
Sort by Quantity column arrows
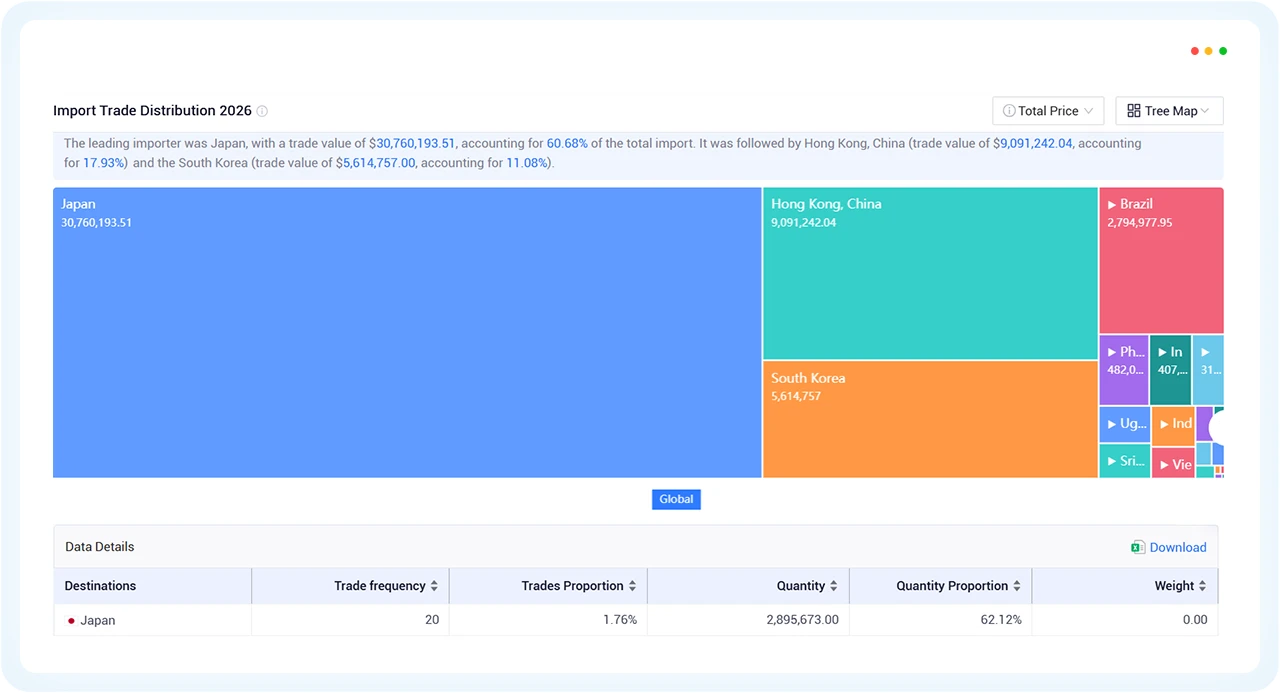click(834, 586)
